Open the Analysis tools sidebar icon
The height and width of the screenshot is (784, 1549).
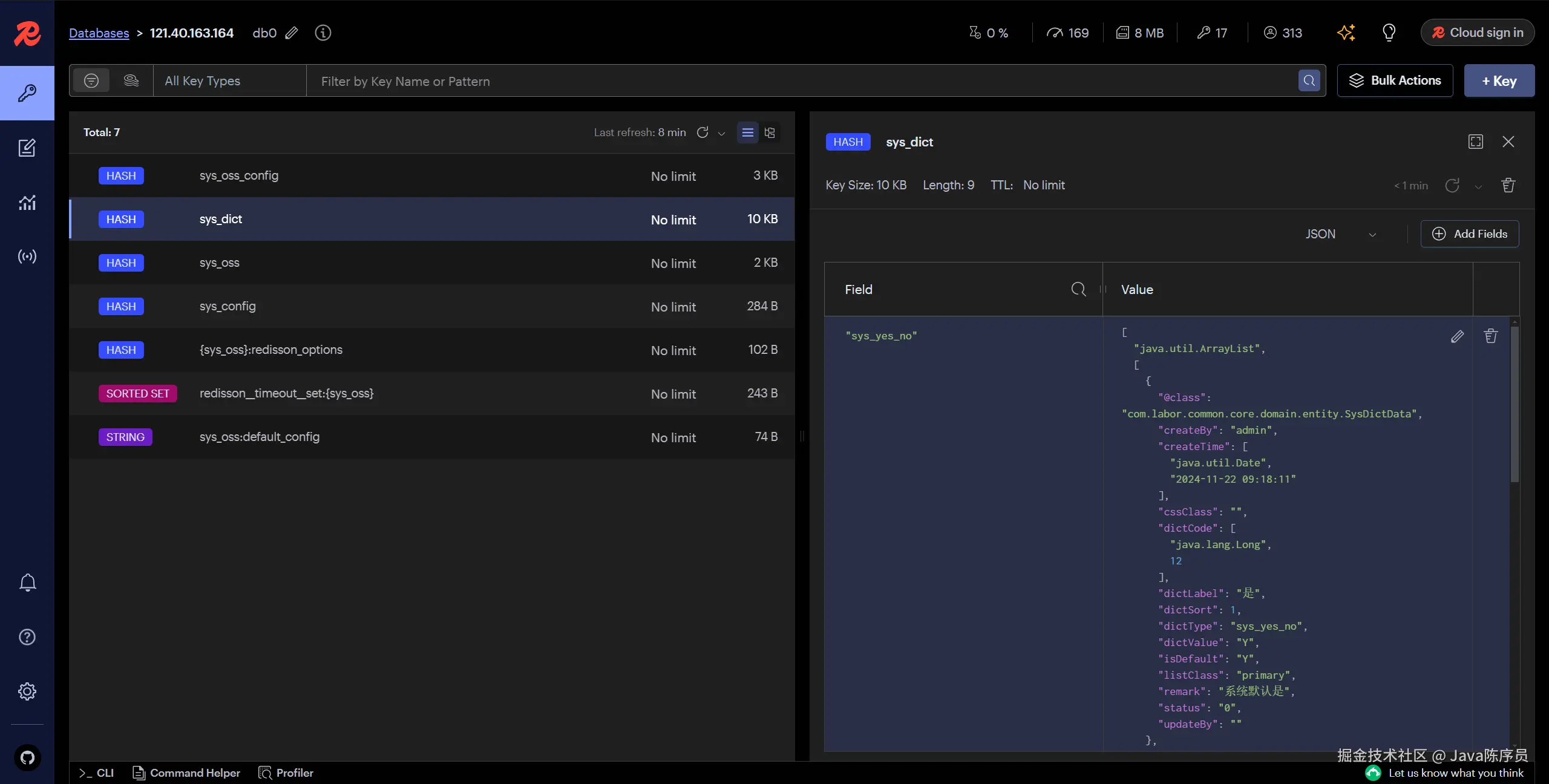point(27,202)
